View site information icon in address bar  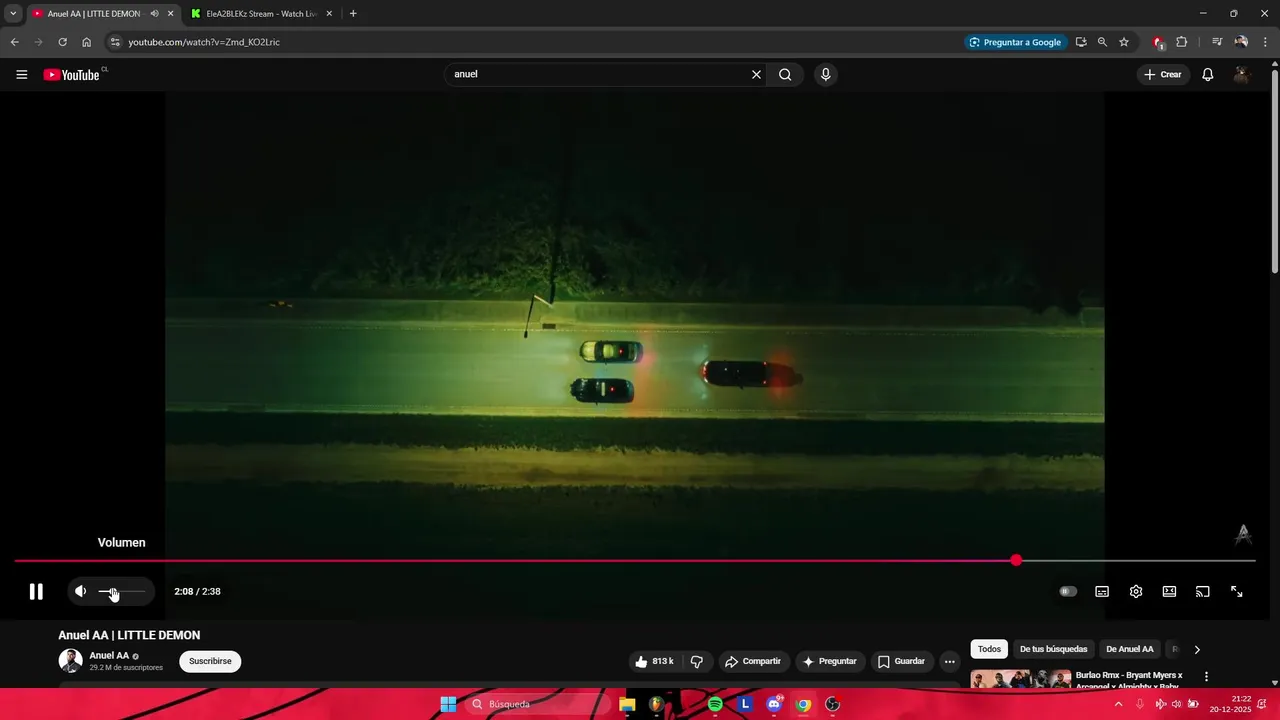coord(115,42)
